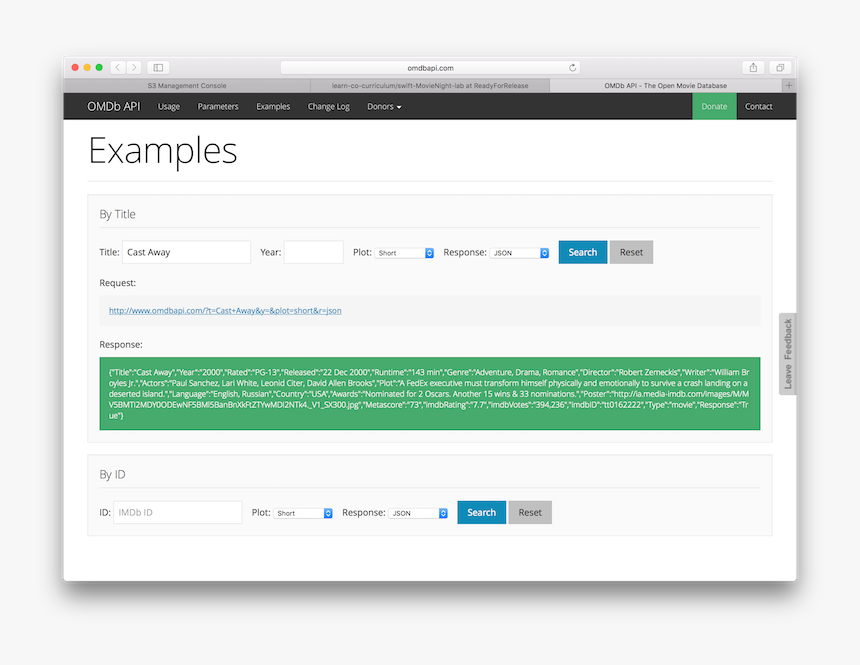
Task: Click the green Donate button
Action: click(714, 106)
